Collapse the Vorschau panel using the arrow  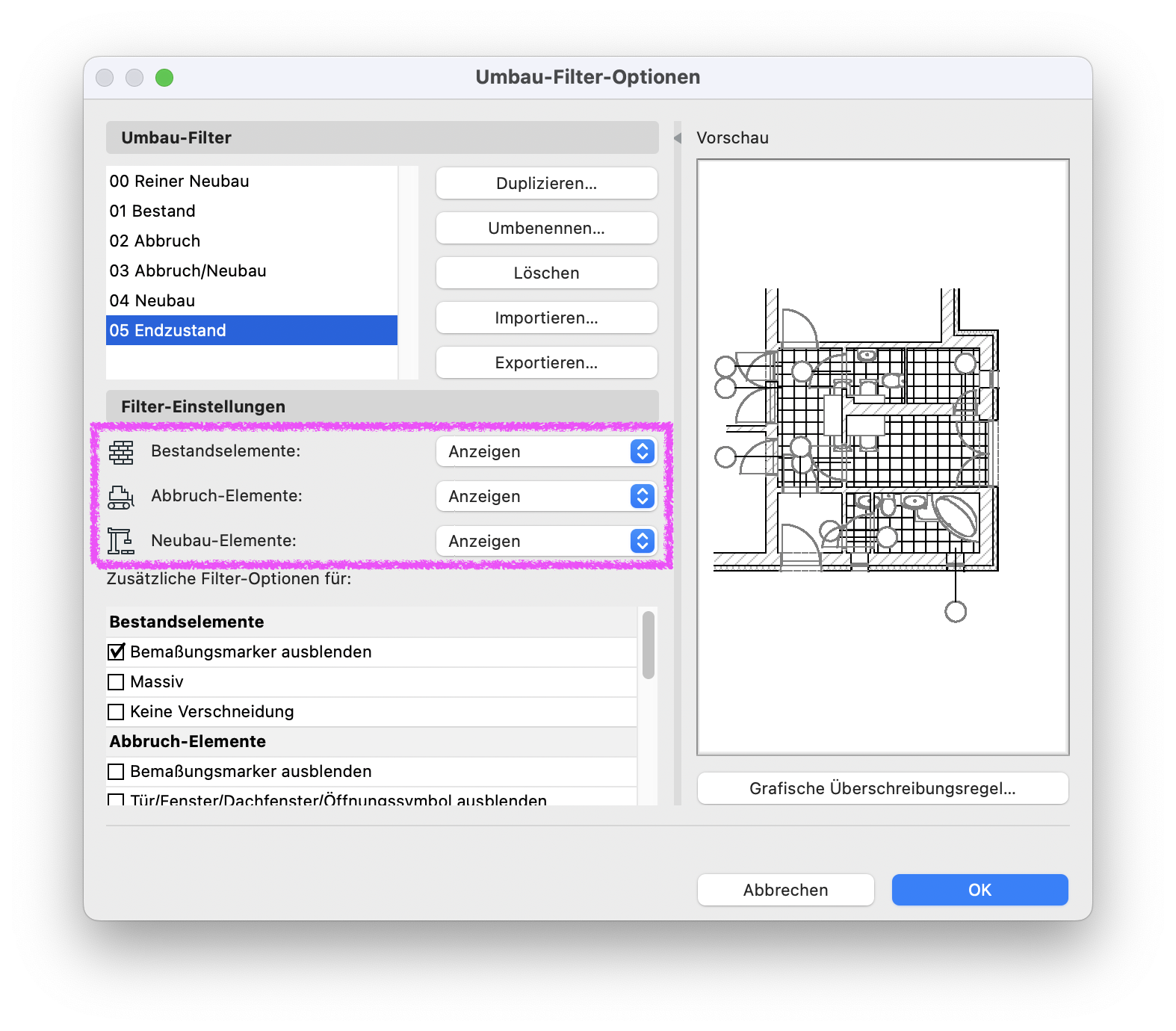click(x=678, y=138)
